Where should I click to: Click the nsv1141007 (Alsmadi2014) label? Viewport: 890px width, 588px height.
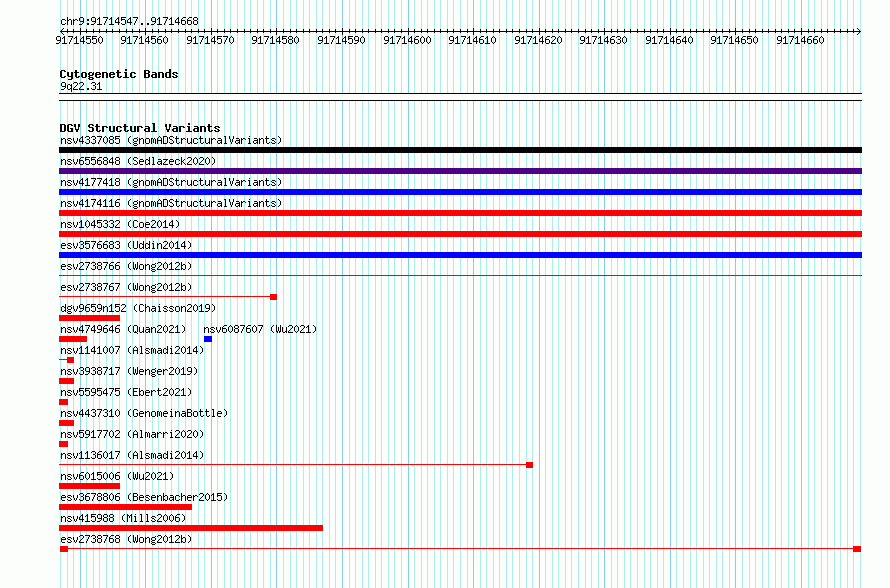(132, 350)
